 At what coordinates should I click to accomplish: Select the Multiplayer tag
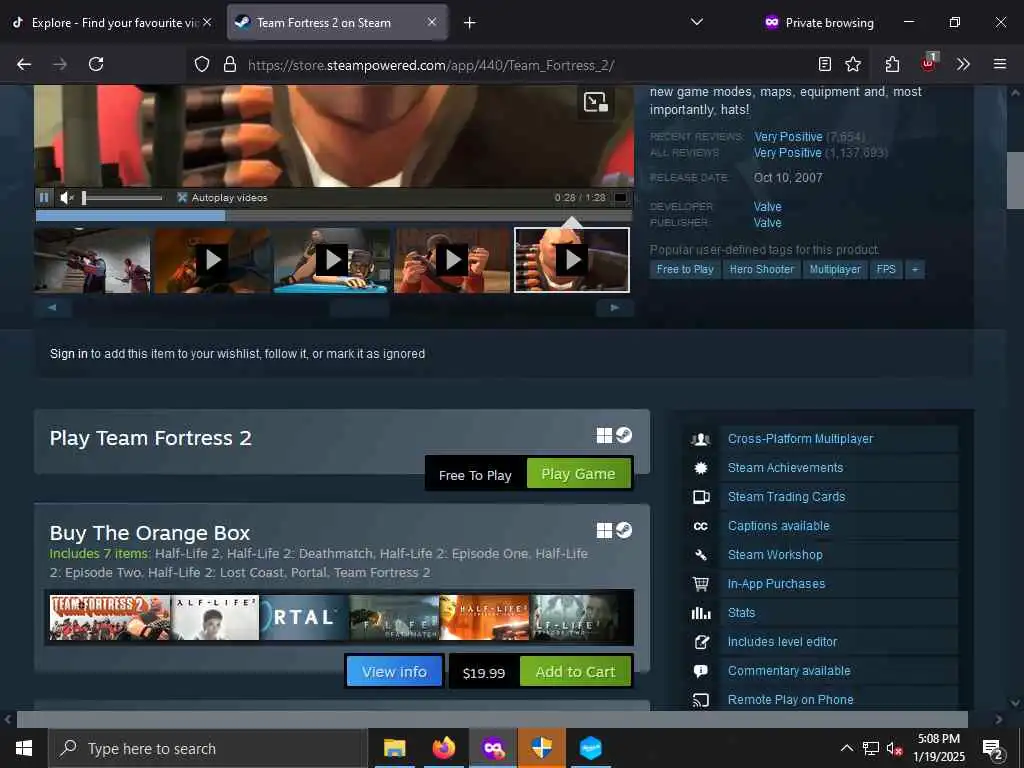pos(835,269)
